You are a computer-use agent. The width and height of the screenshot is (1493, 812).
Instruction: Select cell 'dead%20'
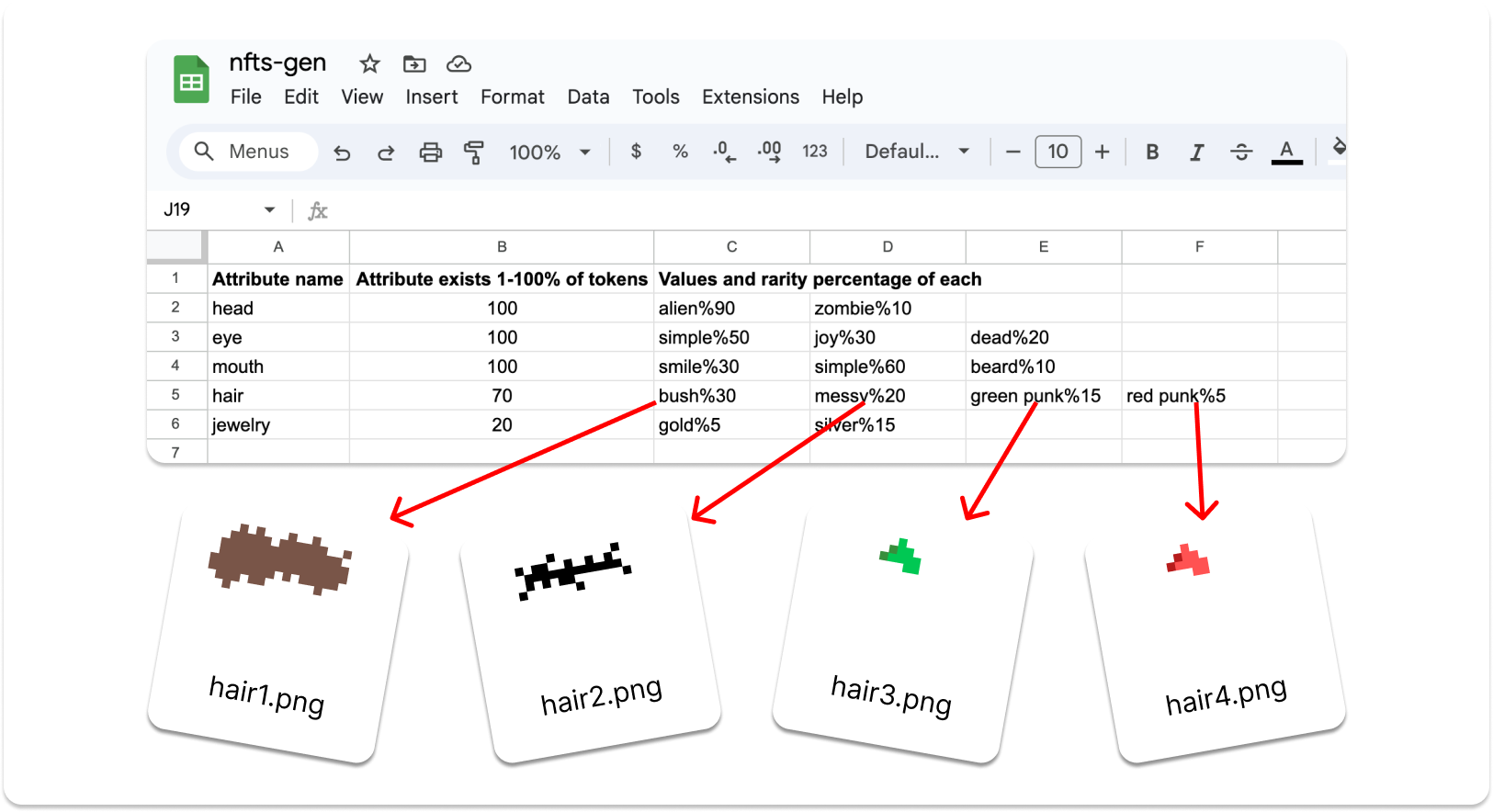point(1044,337)
